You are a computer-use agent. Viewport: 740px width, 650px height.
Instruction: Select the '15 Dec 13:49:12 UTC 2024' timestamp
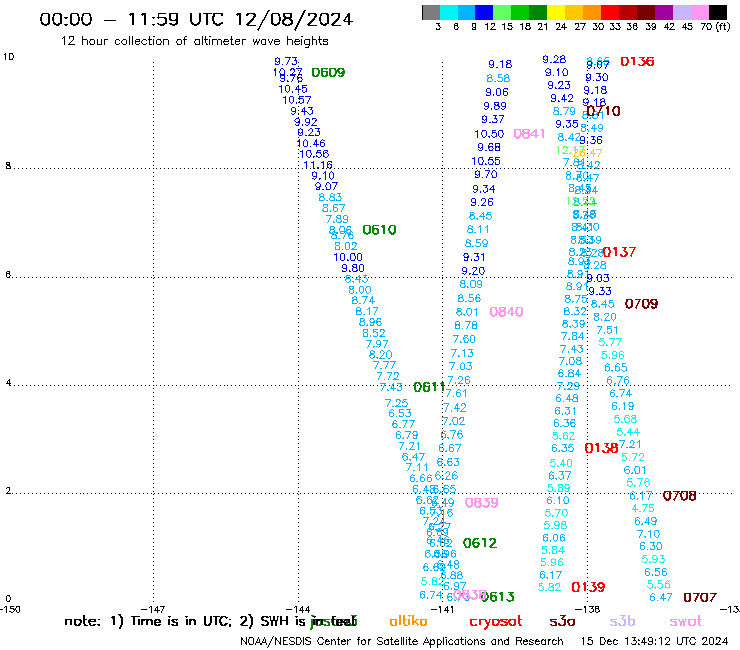pyautogui.click(x=654, y=641)
